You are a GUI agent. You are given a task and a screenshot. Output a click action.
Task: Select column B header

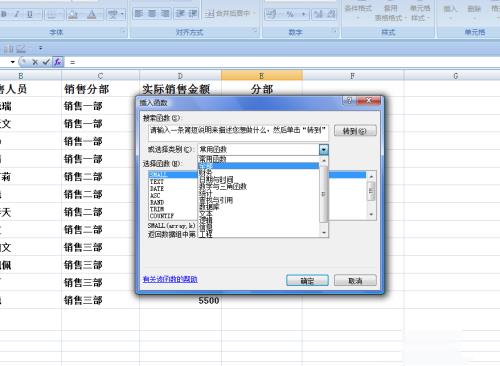pyautogui.click(x=31, y=76)
